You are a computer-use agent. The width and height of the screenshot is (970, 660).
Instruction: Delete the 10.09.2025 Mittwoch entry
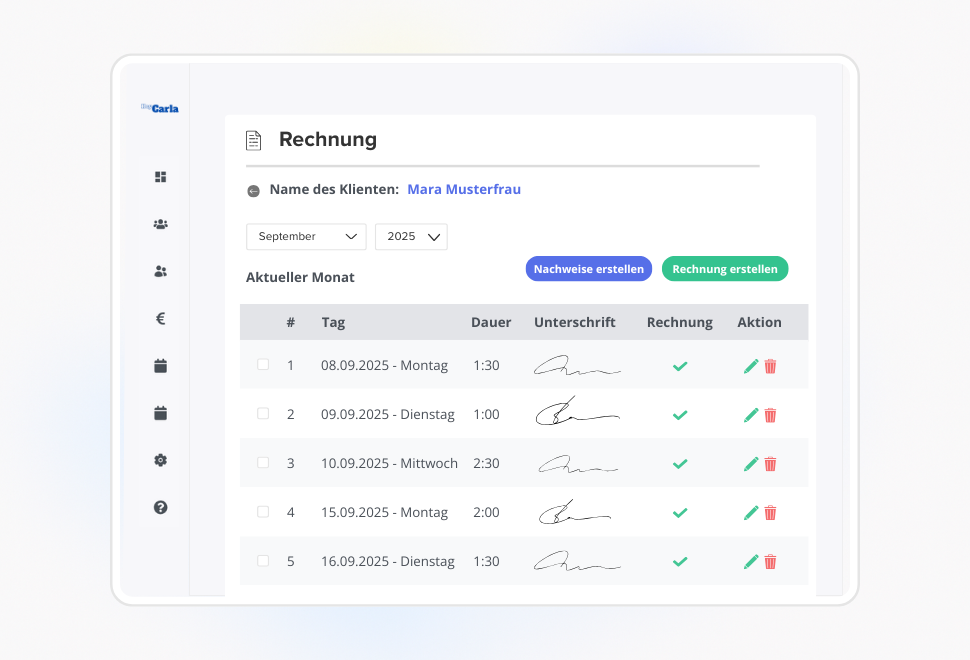[770, 464]
